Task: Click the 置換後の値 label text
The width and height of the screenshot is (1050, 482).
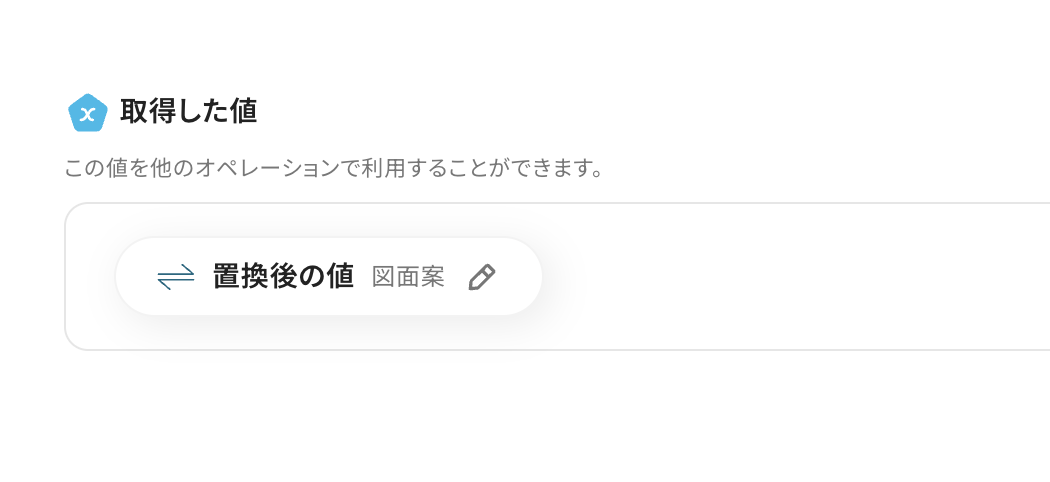Action: 283,277
